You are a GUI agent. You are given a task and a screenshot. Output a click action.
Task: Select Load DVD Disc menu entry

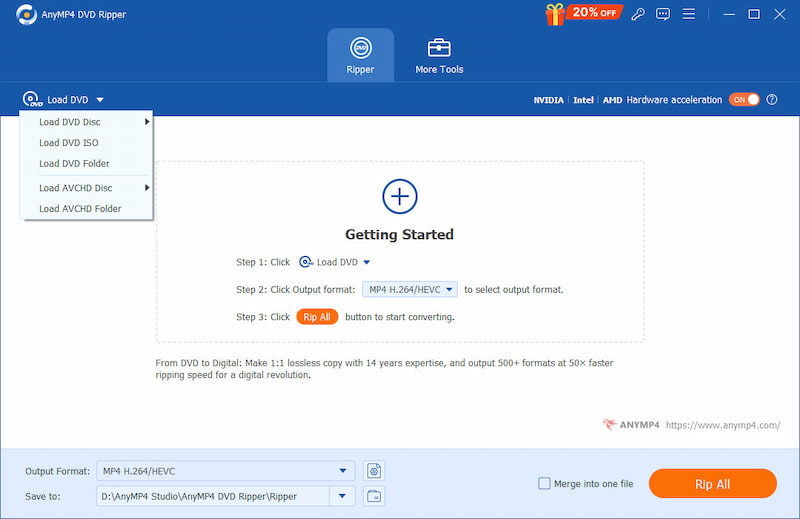coord(86,122)
